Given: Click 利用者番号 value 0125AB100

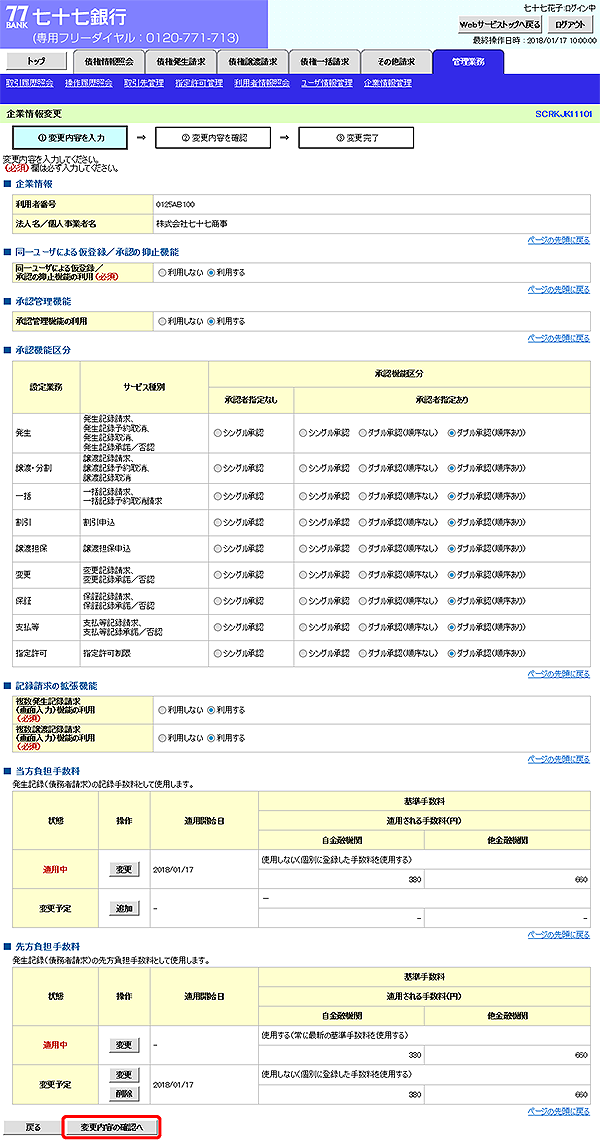Looking at the screenshot, I should click(175, 204).
